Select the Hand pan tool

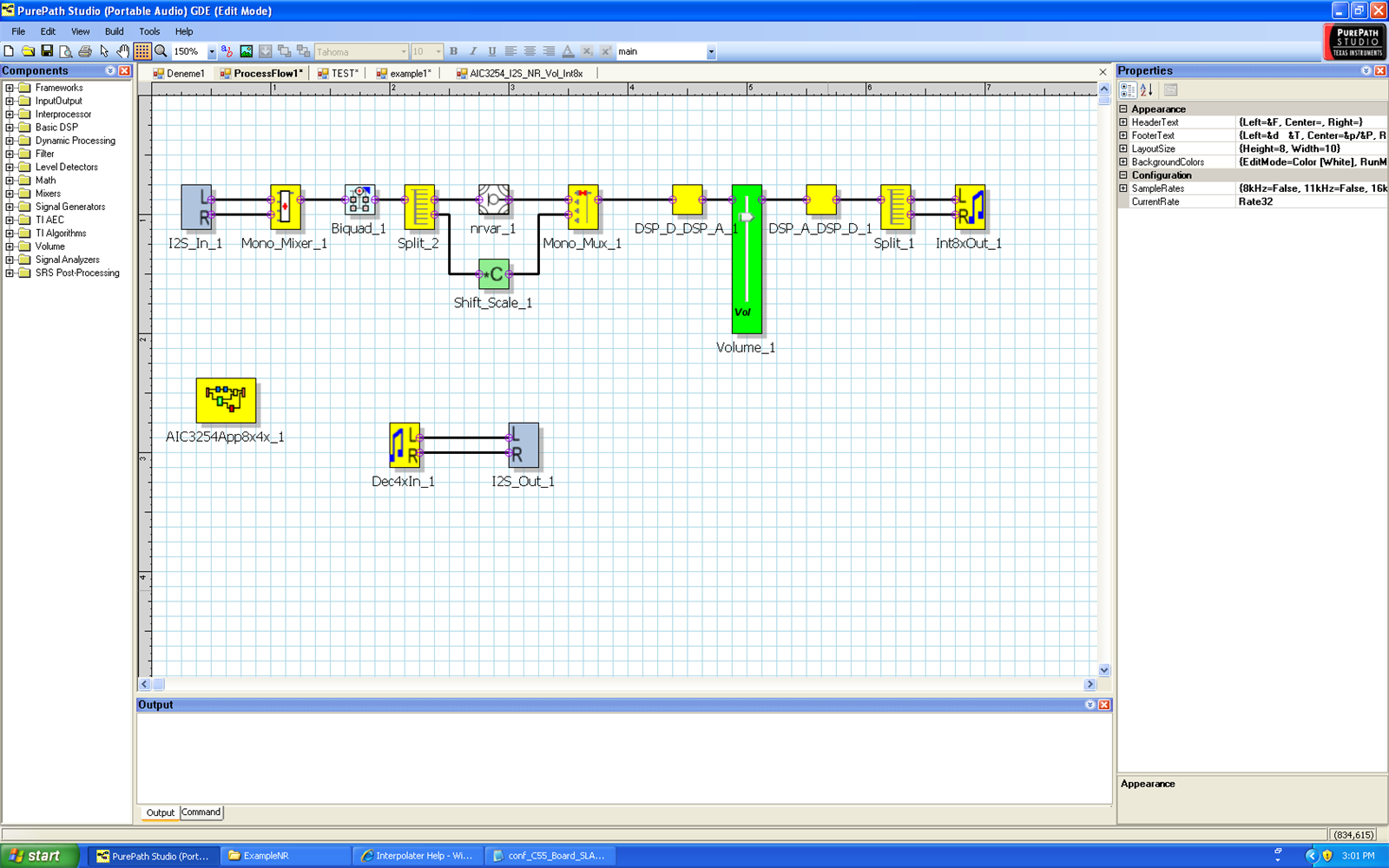pyautogui.click(x=123, y=51)
